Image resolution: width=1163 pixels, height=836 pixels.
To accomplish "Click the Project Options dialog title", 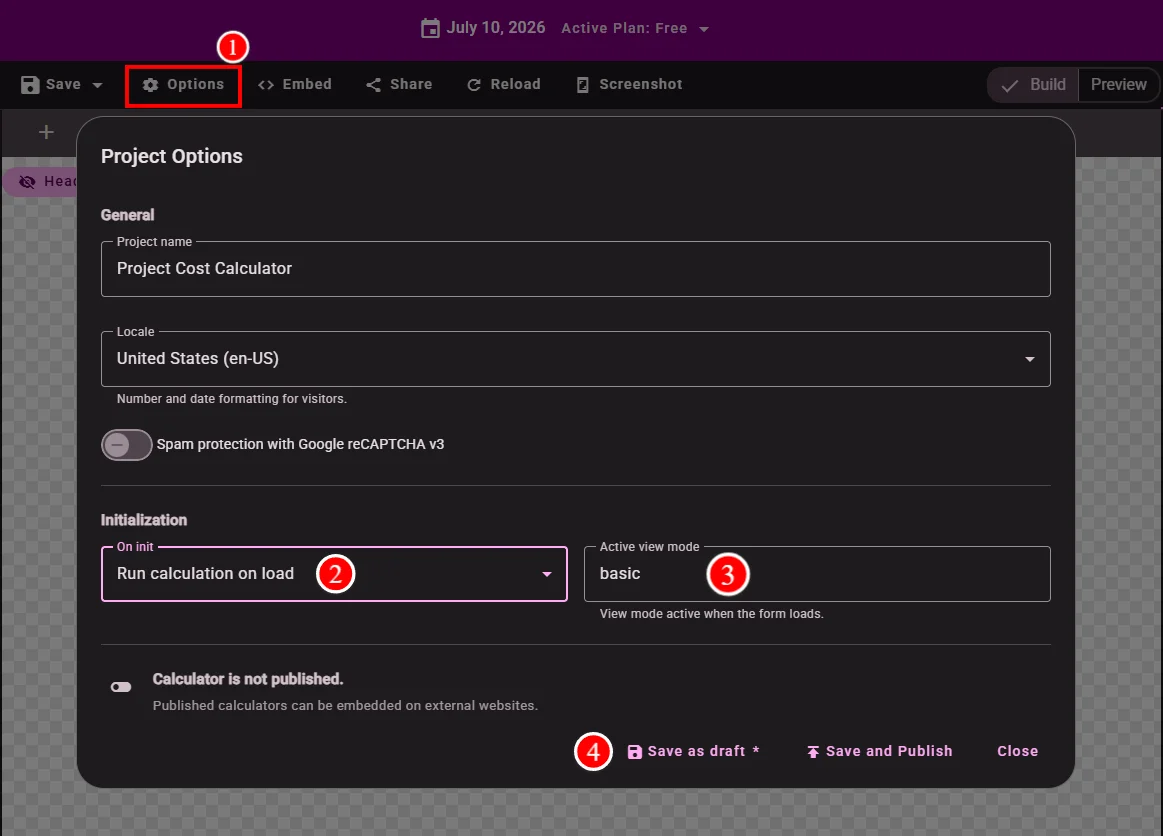I will click(171, 156).
